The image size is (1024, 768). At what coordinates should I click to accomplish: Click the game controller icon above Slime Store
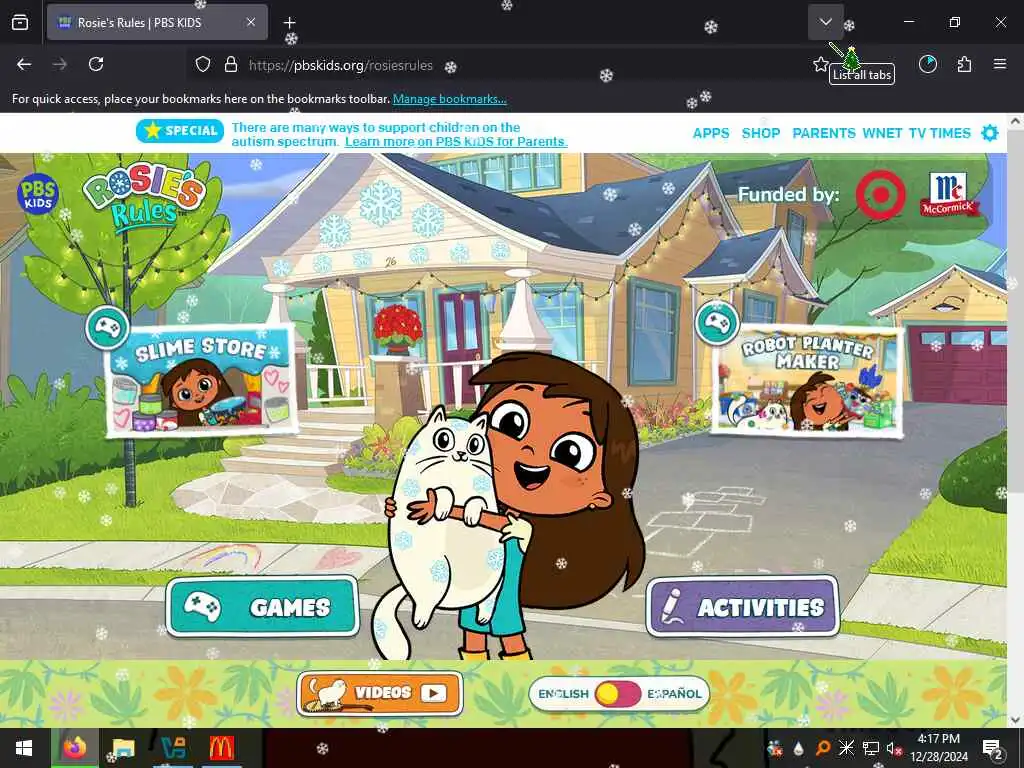(x=107, y=327)
